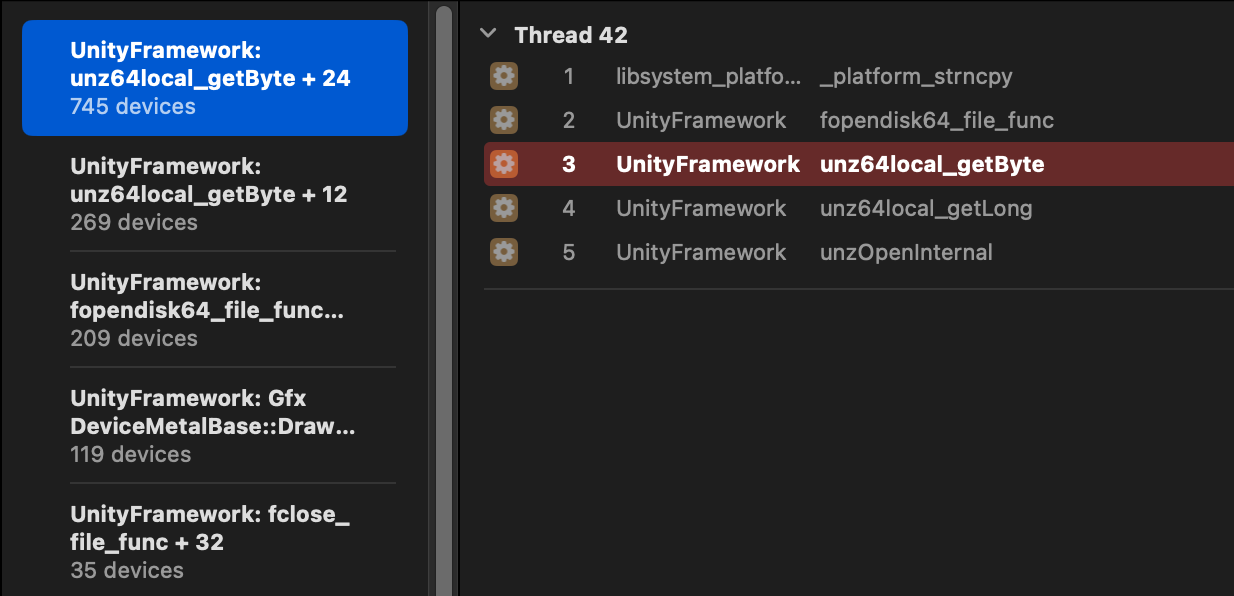Image resolution: width=1234 pixels, height=596 pixels.
Task: Click gear icon beside fopendisk64_file_func frame
Action: pos(504,120)
